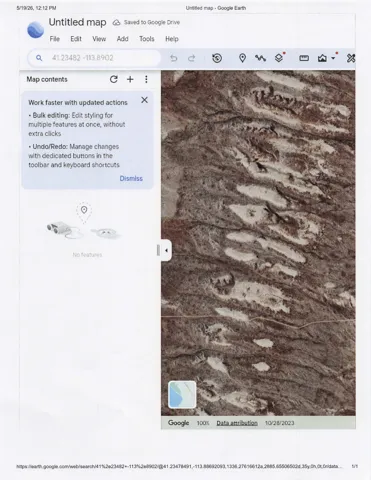Open the Edit menu
This screenshot has width=371, height=480.
coord(76,39)
